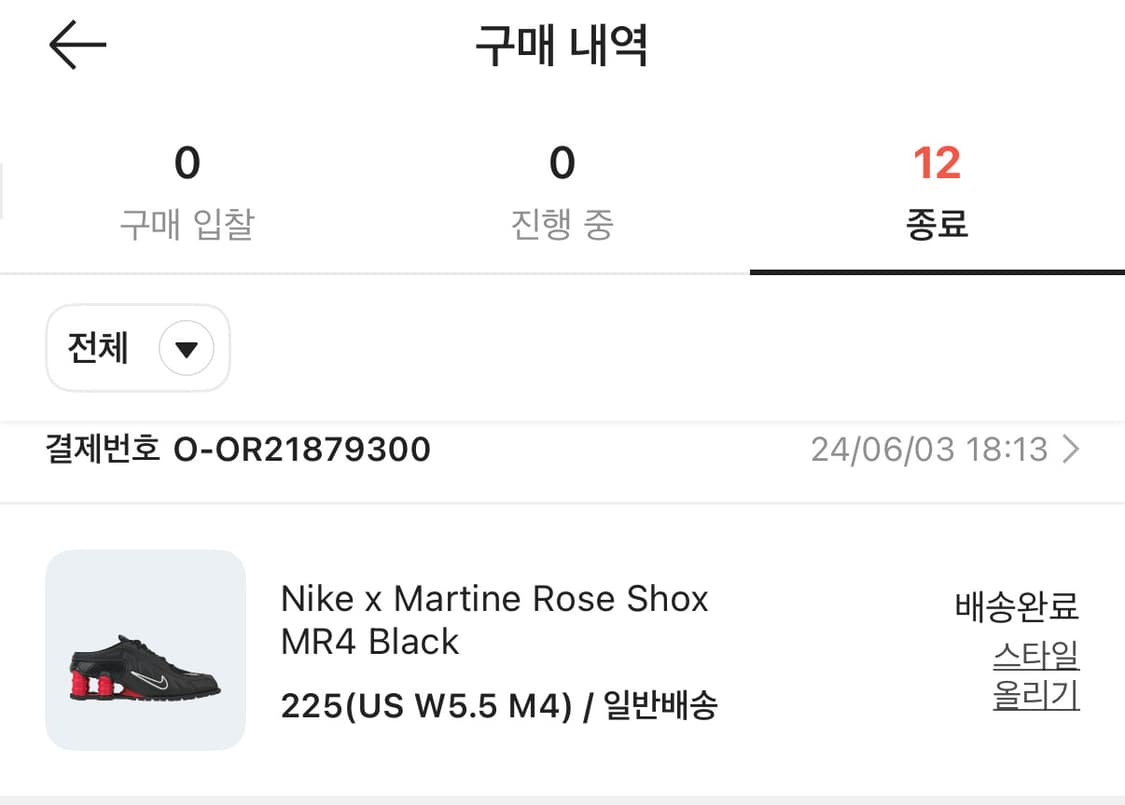
Task: Click the 0 count above 구매 입찰
Action: pyautogui.click(x=187, y=163)
